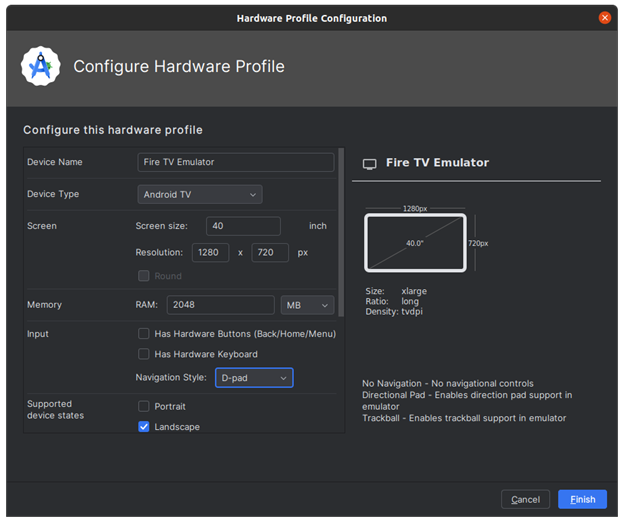
Task: Toggle the disabled Round screen checkbox
Action: pyautogui.click(x=144, y=276)
